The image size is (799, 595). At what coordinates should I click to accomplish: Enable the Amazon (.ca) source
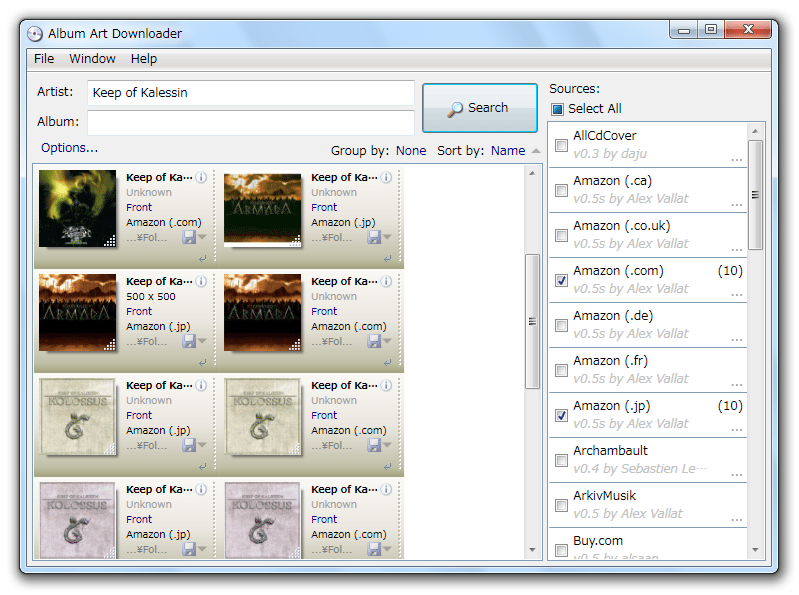(x=561, y=190)
